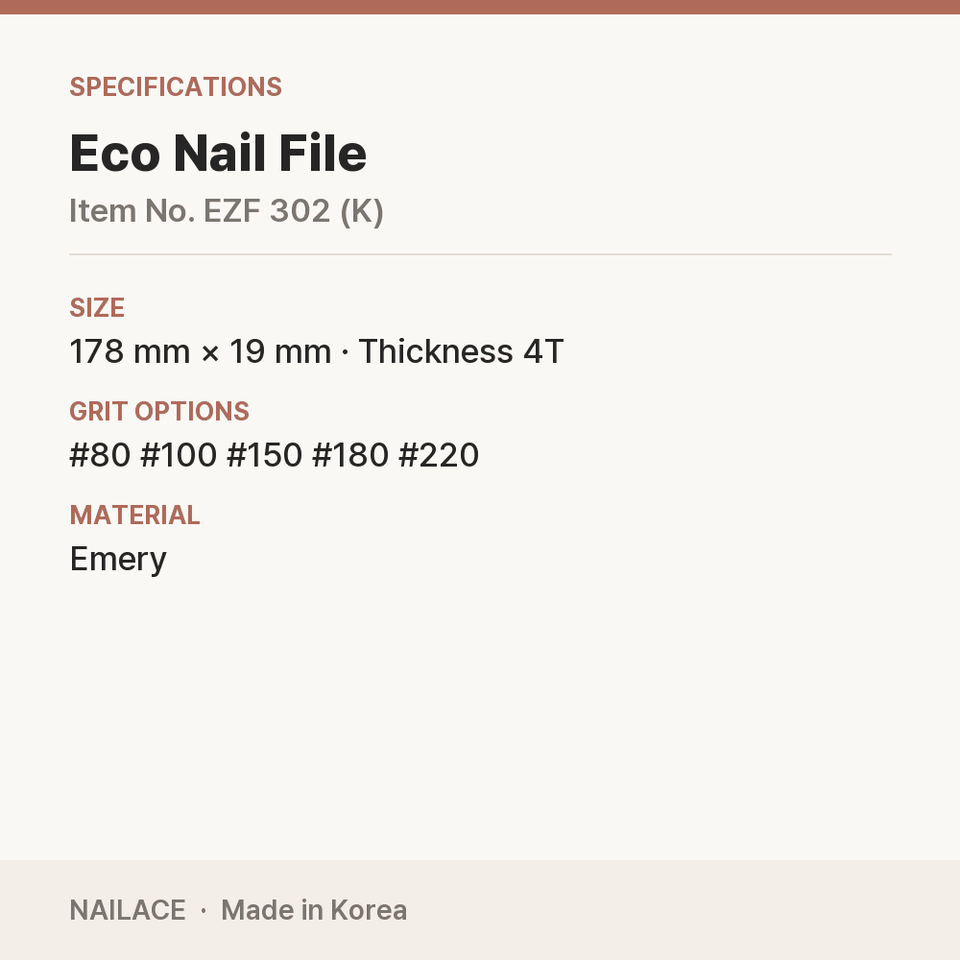Choose the #100 grit option
960x960 pixels.
[x=179, y=455]
